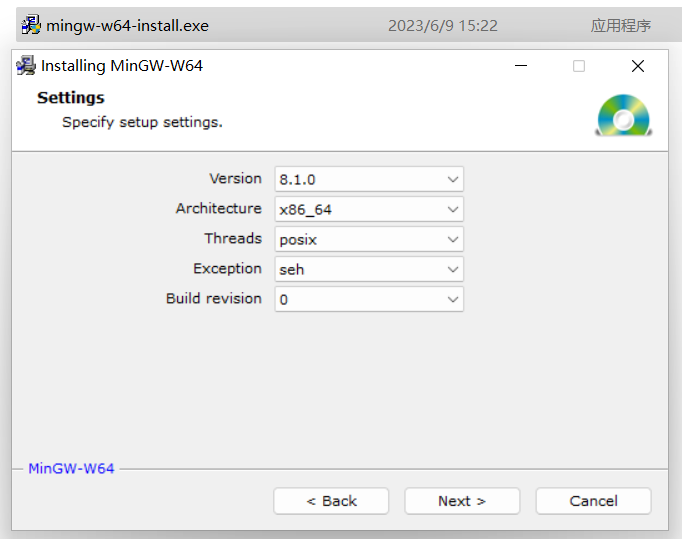The height and width of the screenshot is (539, 682).
Task: Click the 2023/6/9 15:22 date entry
Action: 443,26
